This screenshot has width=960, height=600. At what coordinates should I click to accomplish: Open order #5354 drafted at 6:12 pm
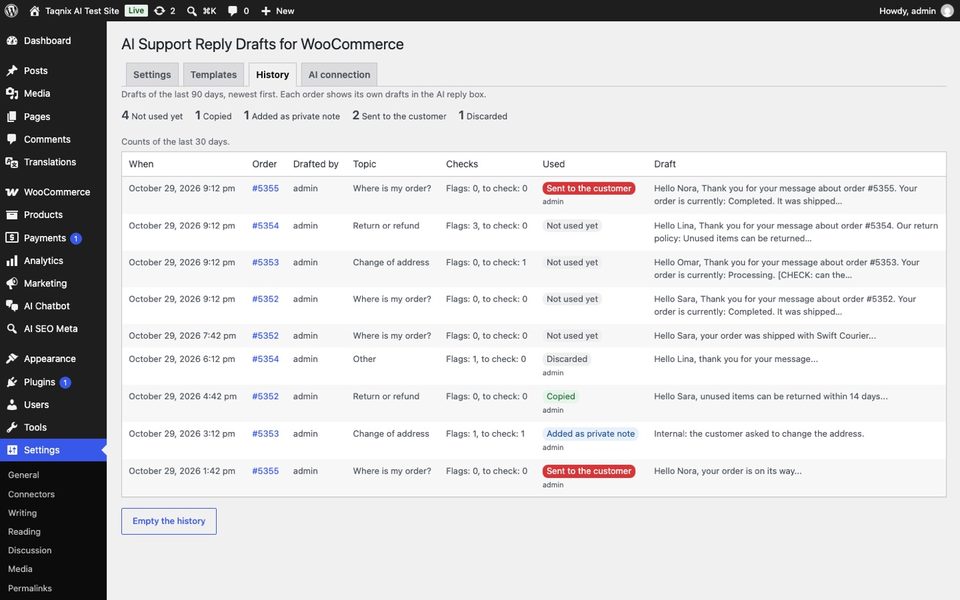tap(265, 359)
